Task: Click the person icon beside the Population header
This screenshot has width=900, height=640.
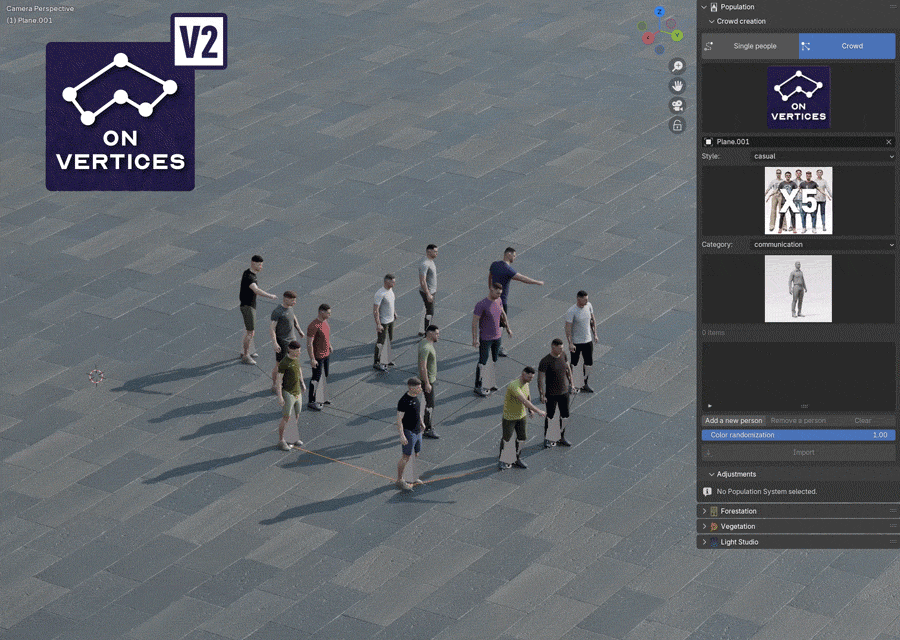Action: tap(714, 7)
